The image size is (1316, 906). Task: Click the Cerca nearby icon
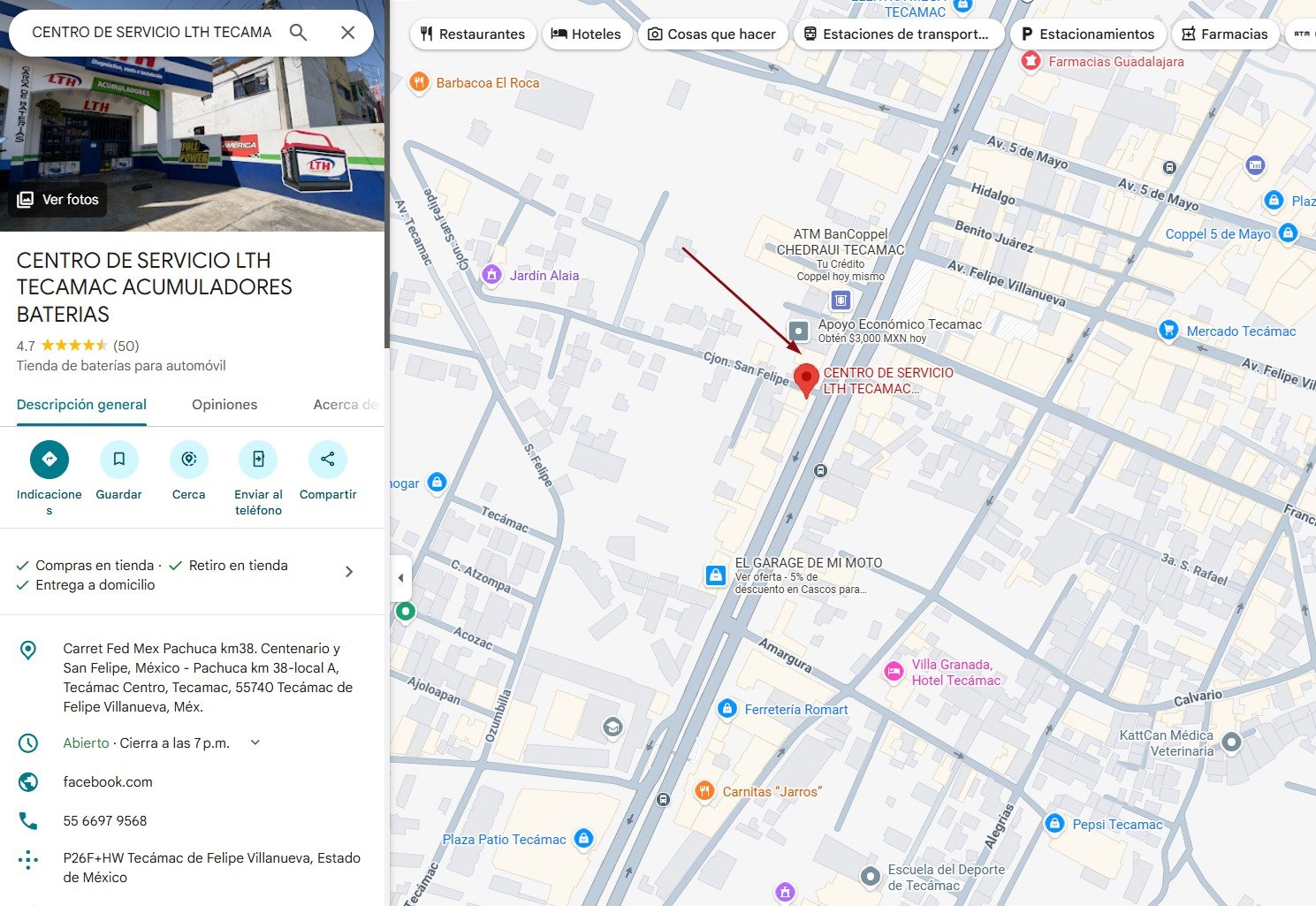pyautogui.click(x=189, y=459)
